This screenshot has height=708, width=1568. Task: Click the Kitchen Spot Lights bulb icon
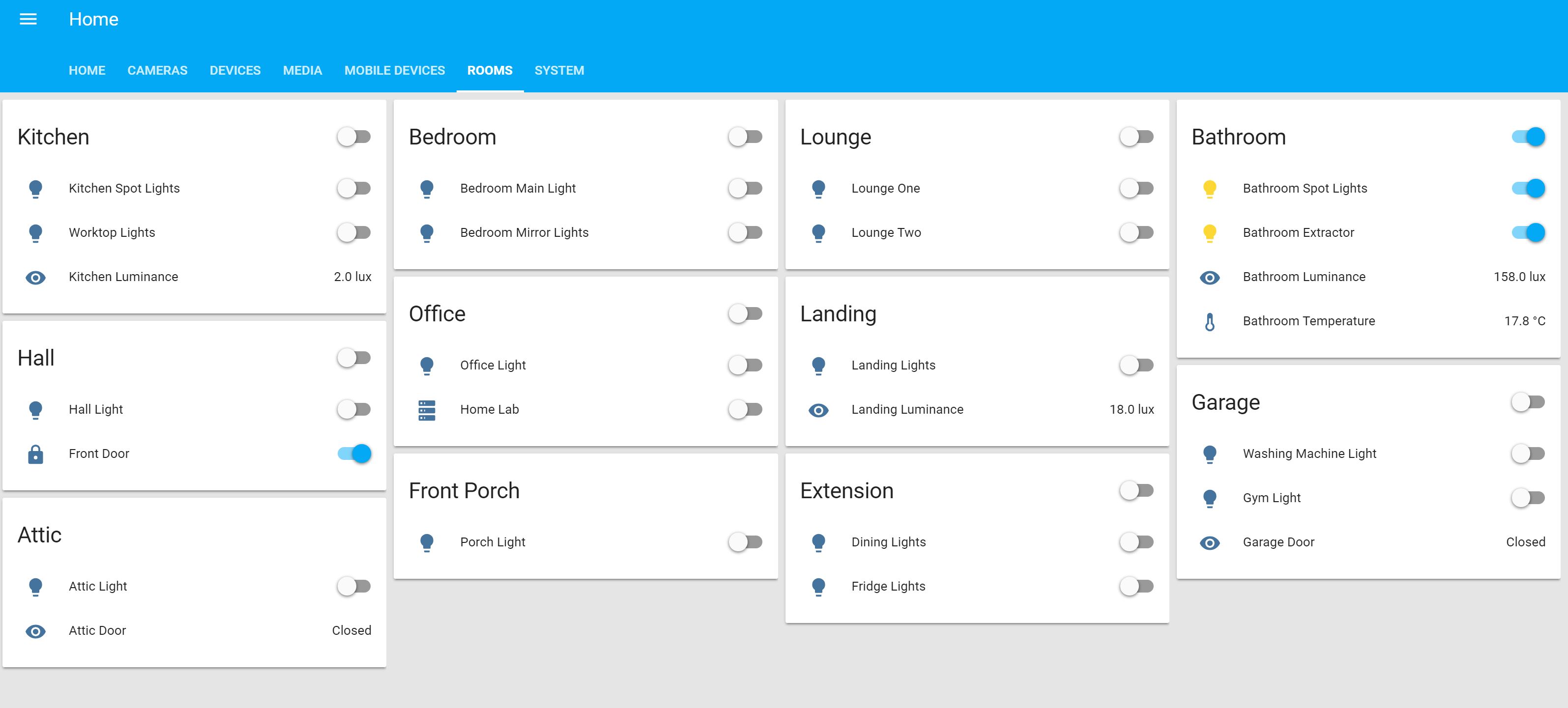36,189
